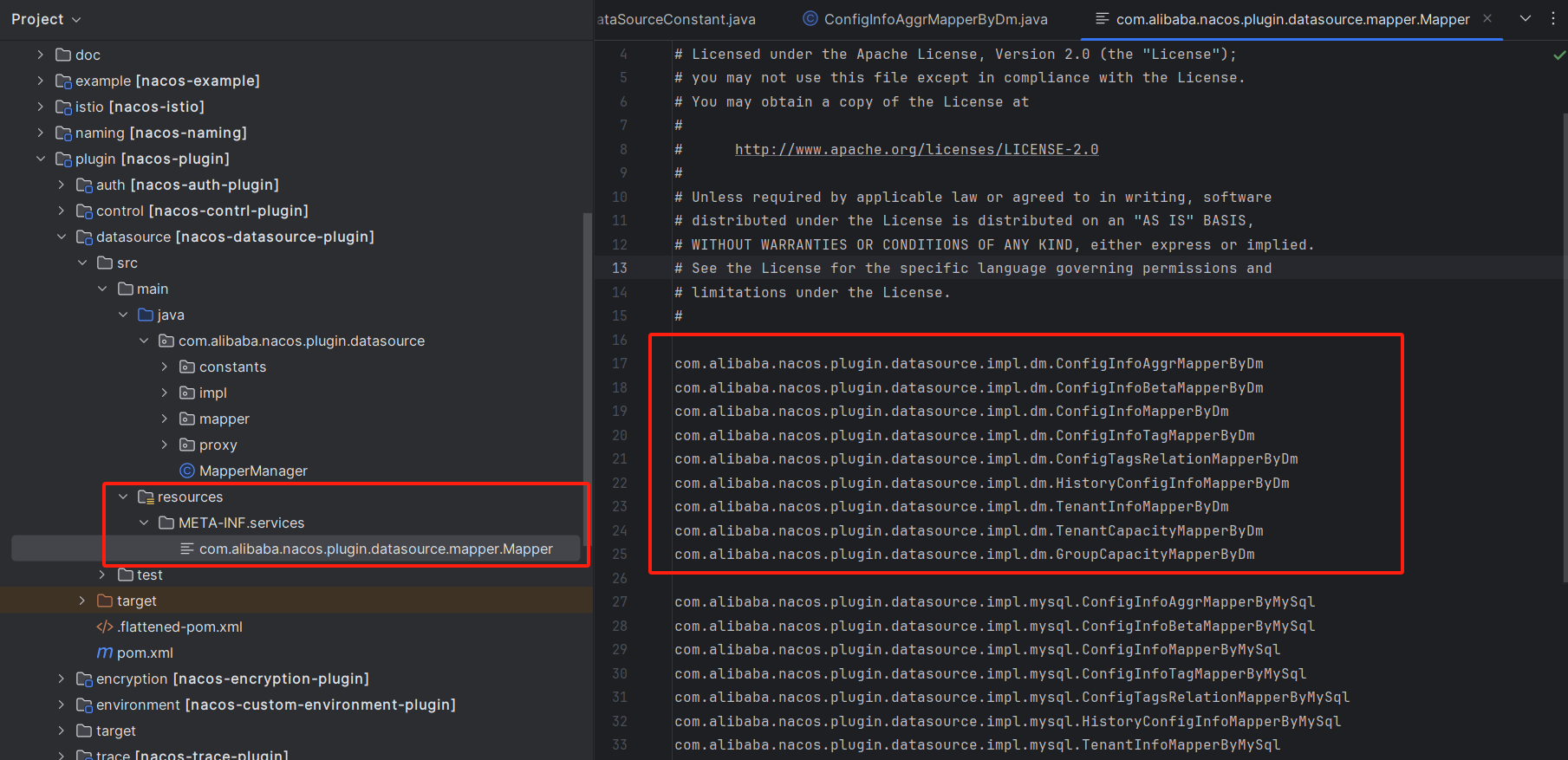
Task: Expand the example [nacos-example] module
Action: point(40,81)
